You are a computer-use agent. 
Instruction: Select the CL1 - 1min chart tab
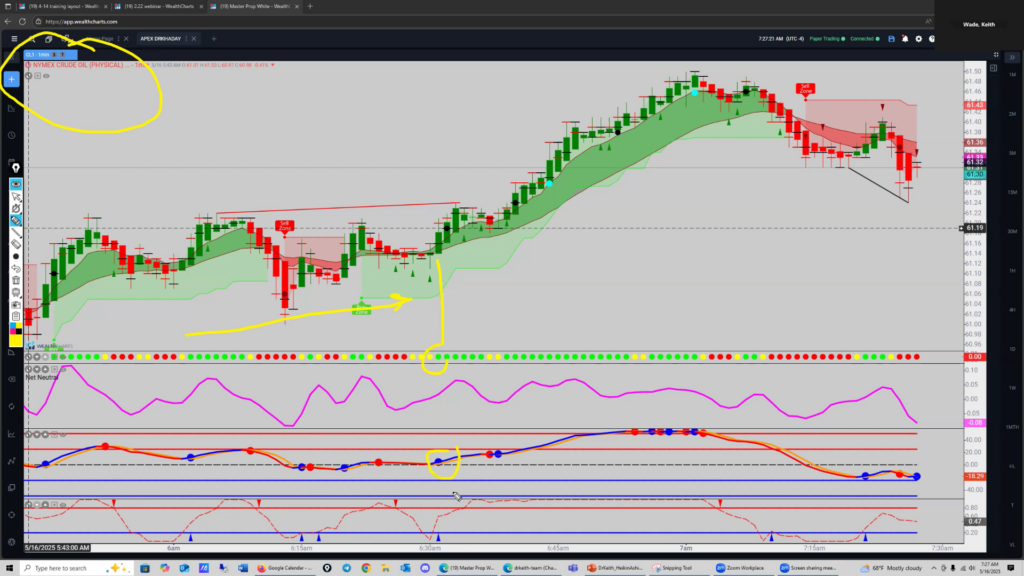click(51, 55)
